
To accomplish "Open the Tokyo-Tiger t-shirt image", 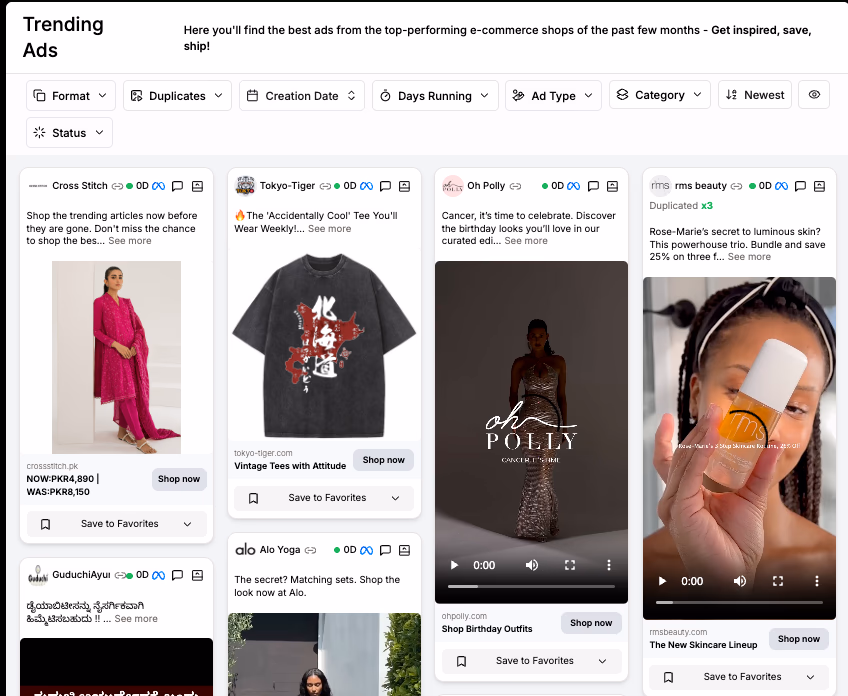I will pos(324,345).
